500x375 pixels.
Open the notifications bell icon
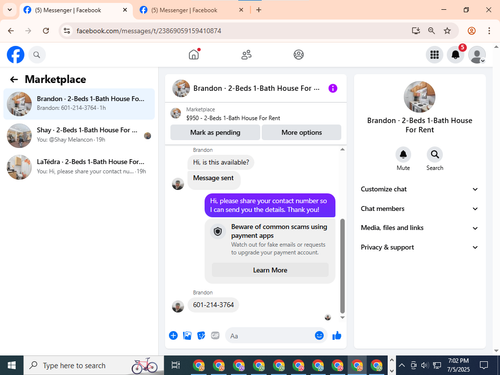tap(455, 55)
